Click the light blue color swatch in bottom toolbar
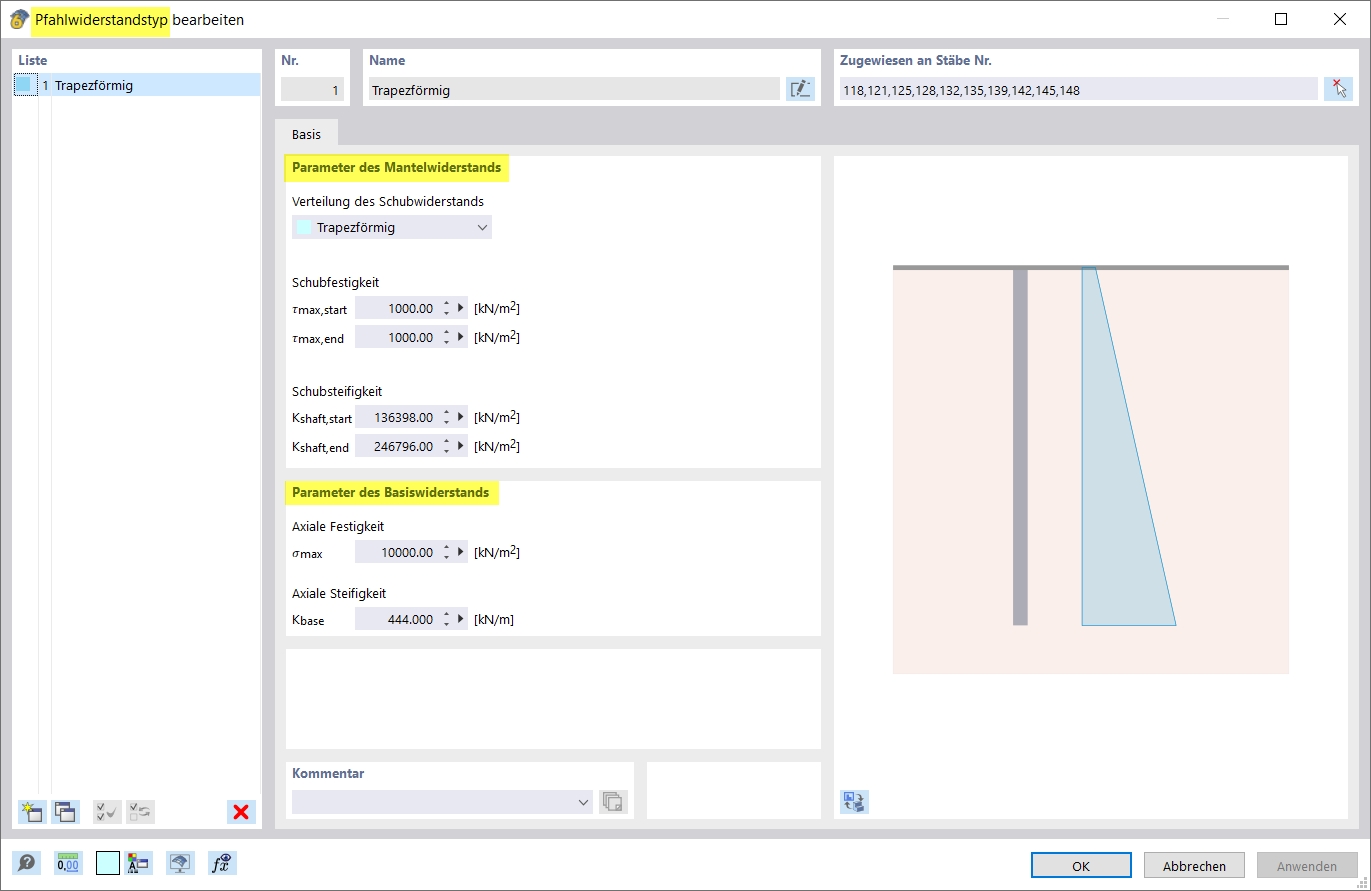Viewport: 1371px width, 891px height. pyautogui.click(x=108, y=863)
